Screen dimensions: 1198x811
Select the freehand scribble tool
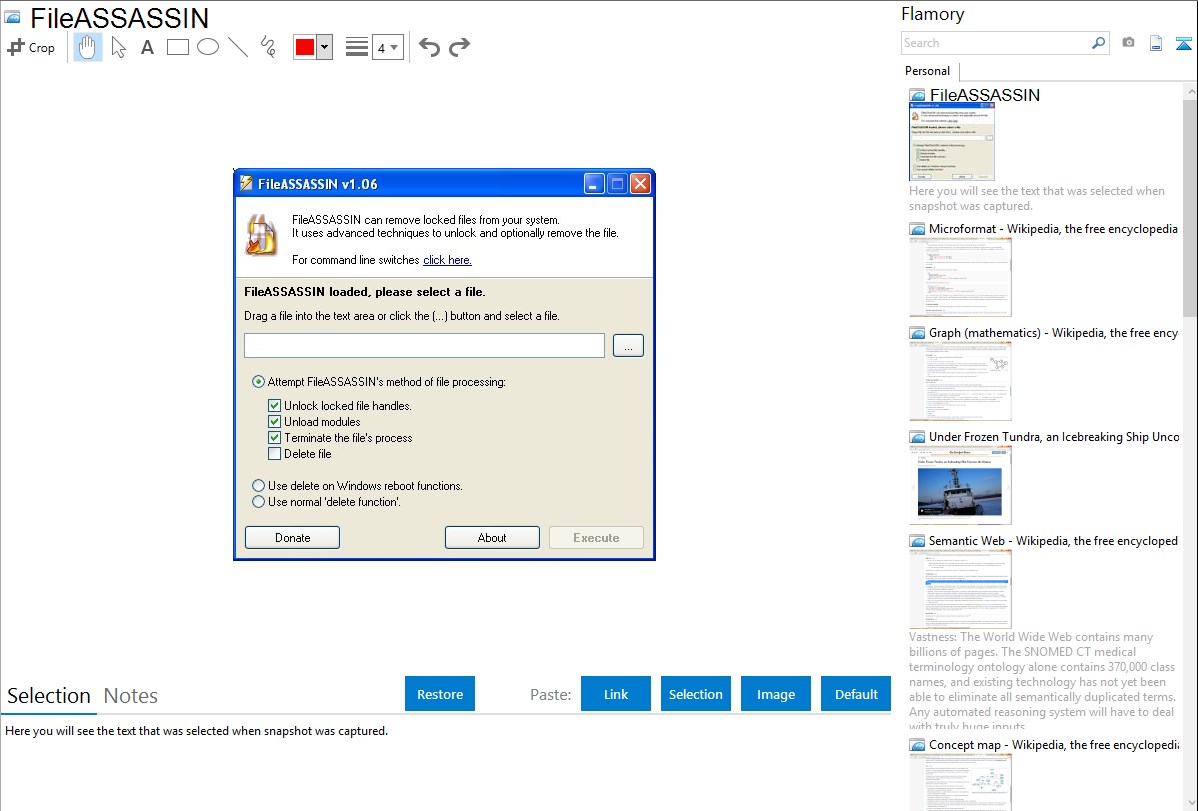pyautogui.click(x=268, y=47)
